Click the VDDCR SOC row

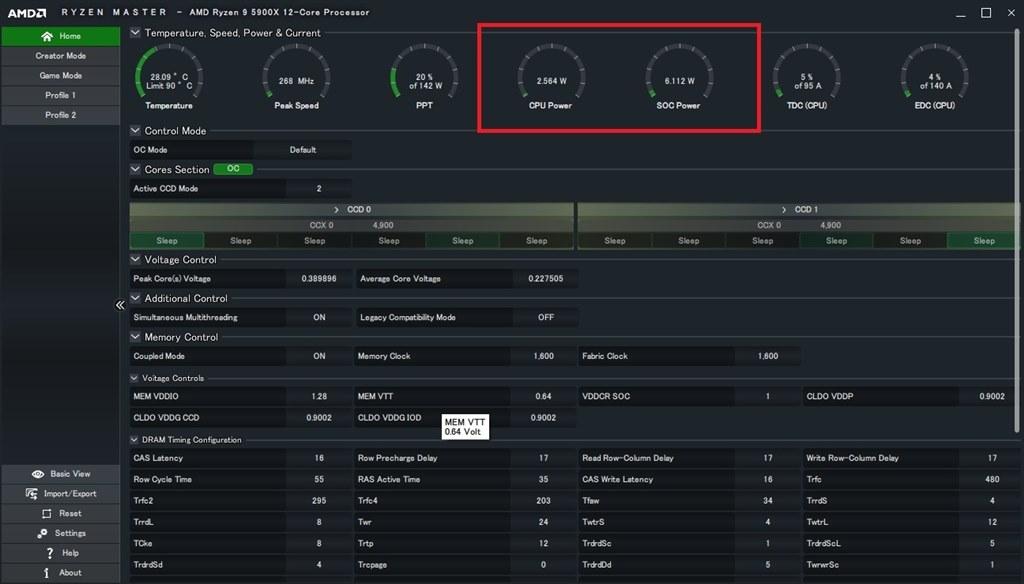[690, 397]
